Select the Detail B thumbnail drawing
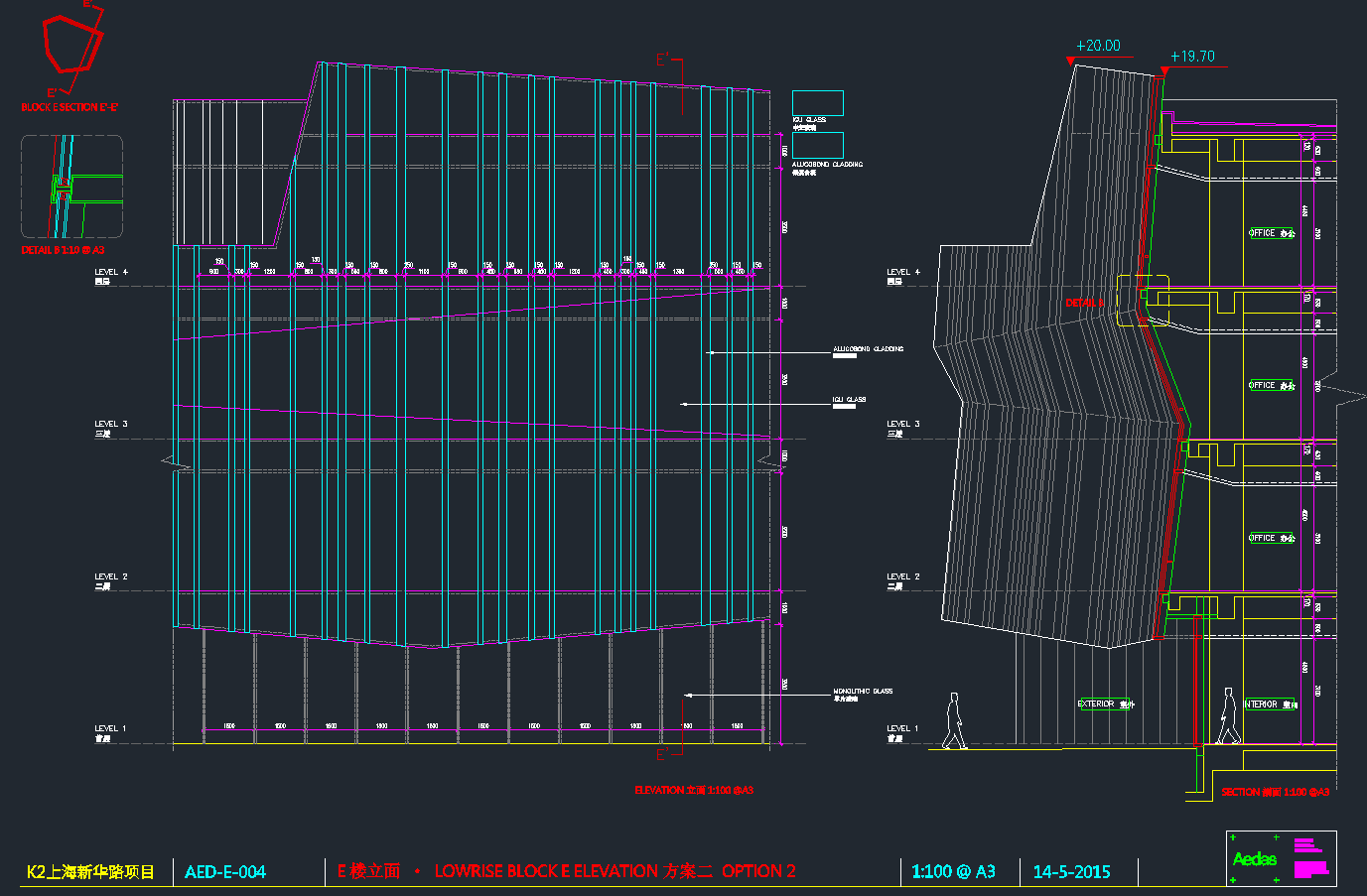The width and height of the screenshot is (1367, 896). coord(72,187)
